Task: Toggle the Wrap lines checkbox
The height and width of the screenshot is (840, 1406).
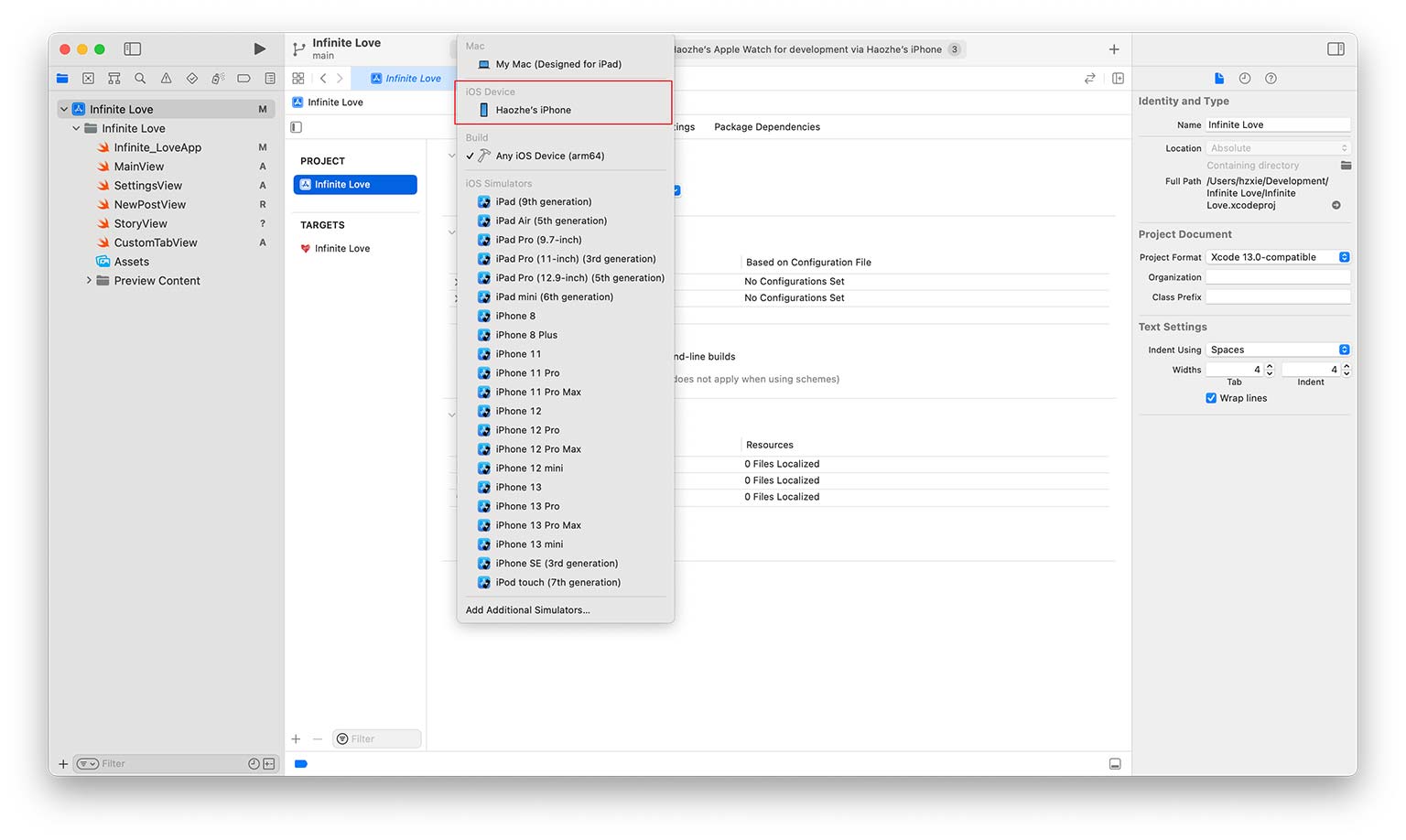Action: [x=1211, y=398]
